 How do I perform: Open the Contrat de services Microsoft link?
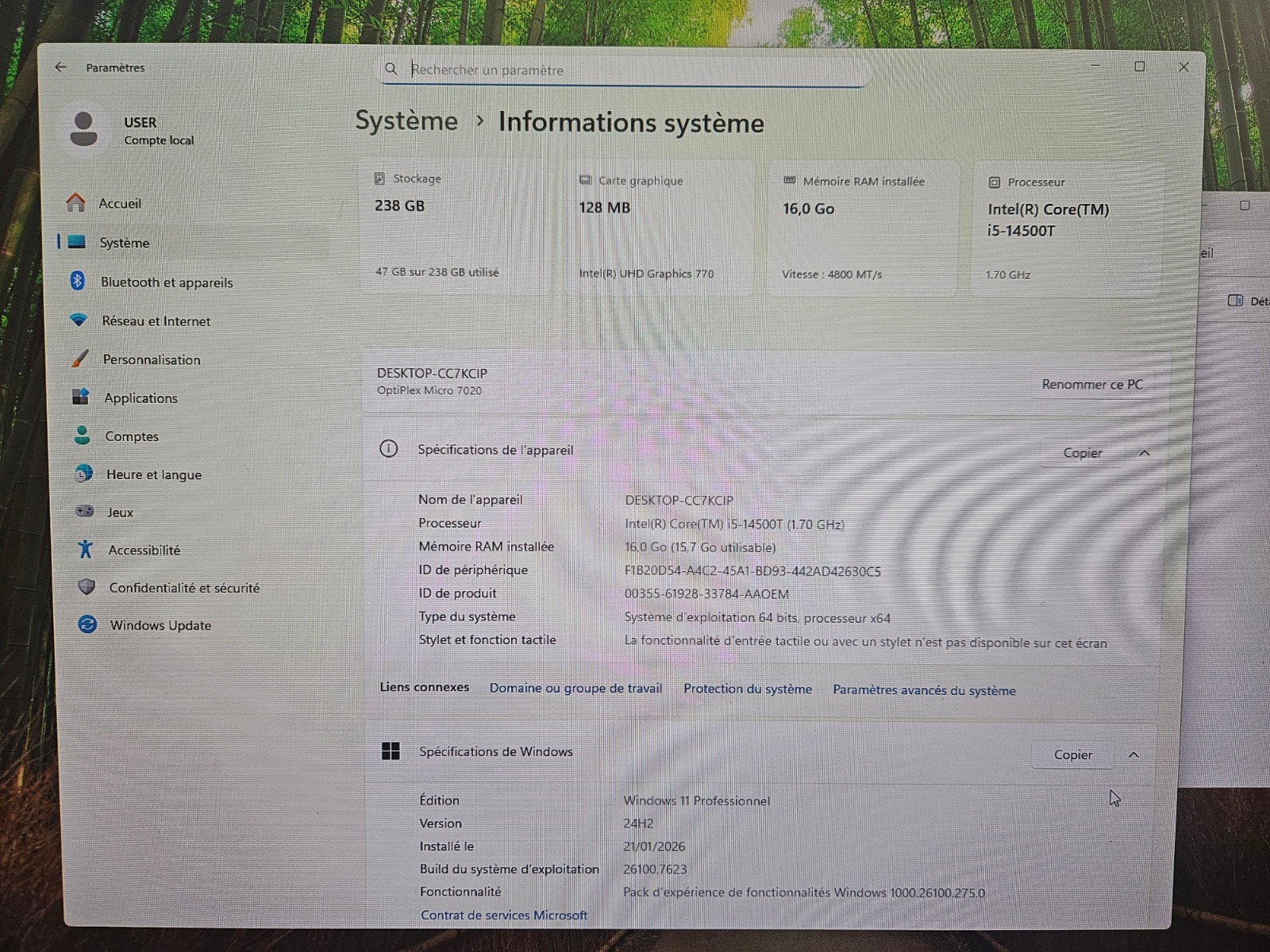tap(504, 915)
